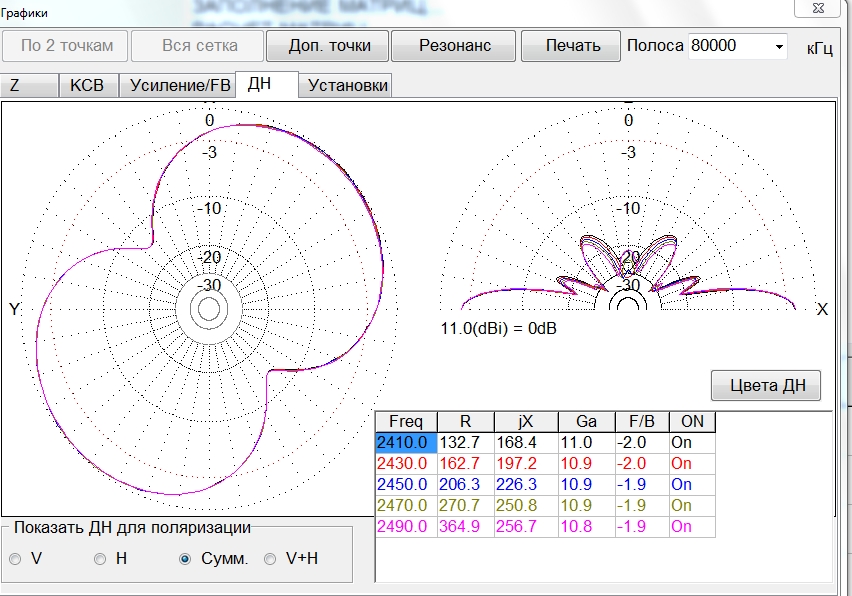Select the V polarization radio button

(17, 560)
